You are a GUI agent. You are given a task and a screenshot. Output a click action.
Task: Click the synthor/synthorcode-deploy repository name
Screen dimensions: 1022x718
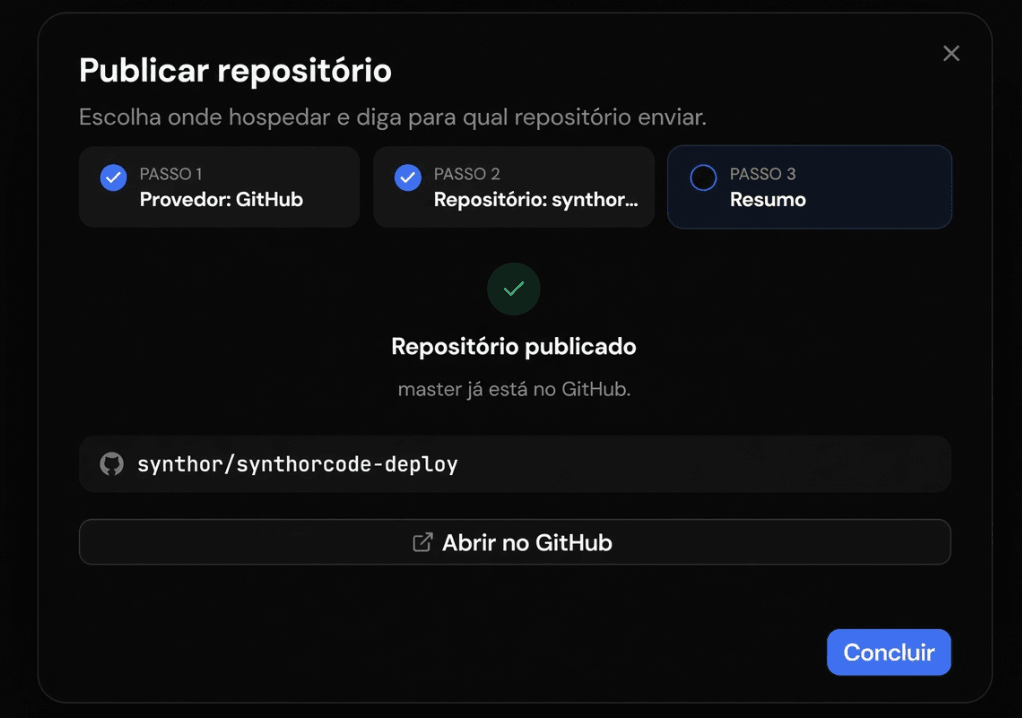click(x=297, y=465)
